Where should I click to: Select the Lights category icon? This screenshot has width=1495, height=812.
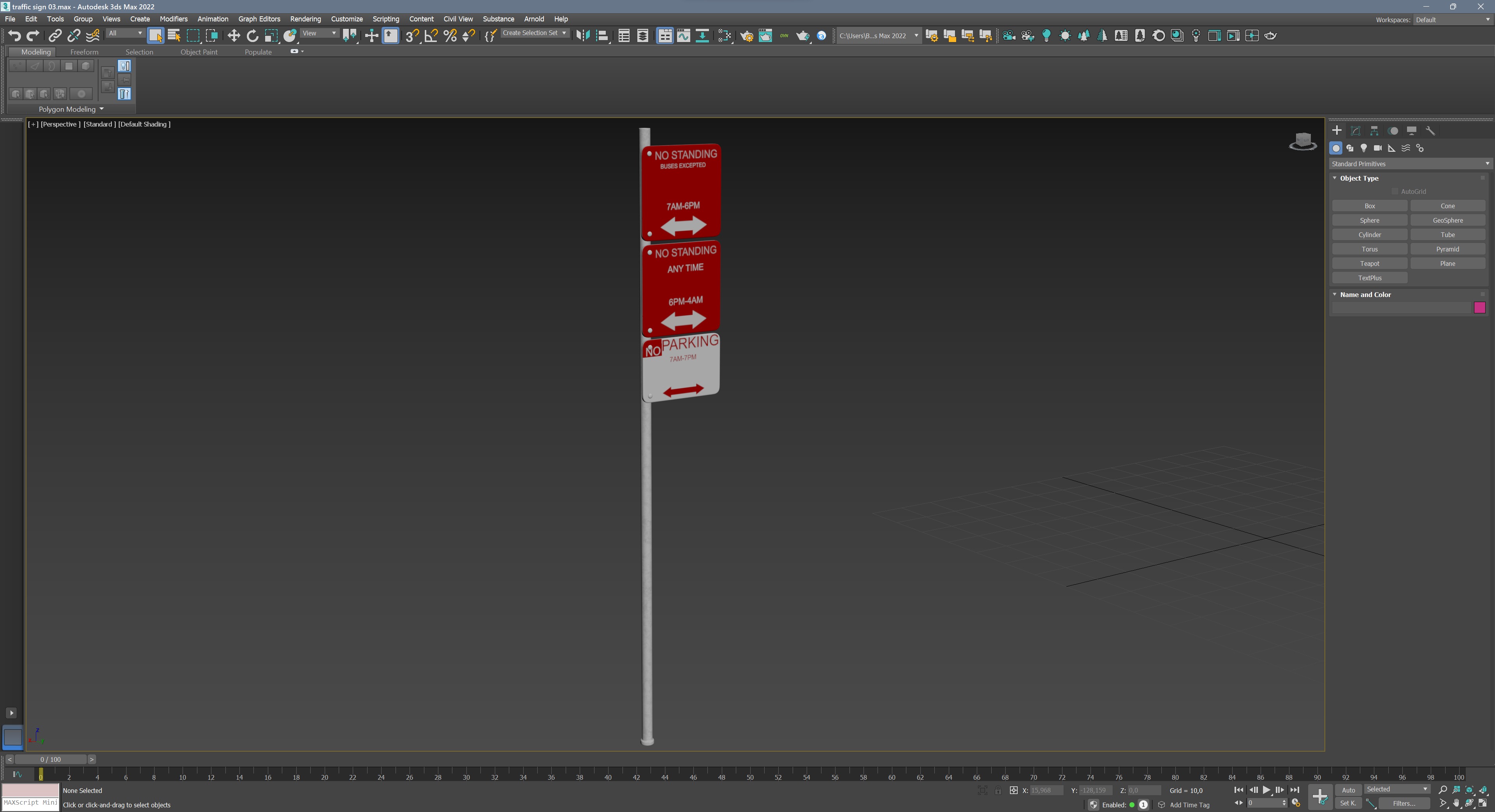(1364, 149)
